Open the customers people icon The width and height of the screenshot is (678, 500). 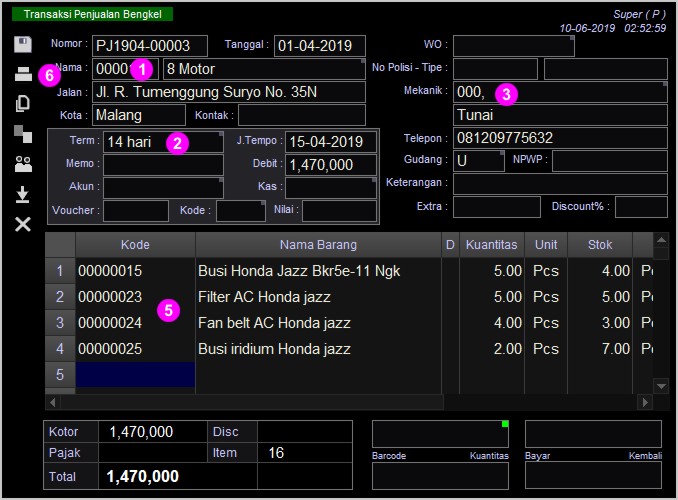tap(23, 164)
